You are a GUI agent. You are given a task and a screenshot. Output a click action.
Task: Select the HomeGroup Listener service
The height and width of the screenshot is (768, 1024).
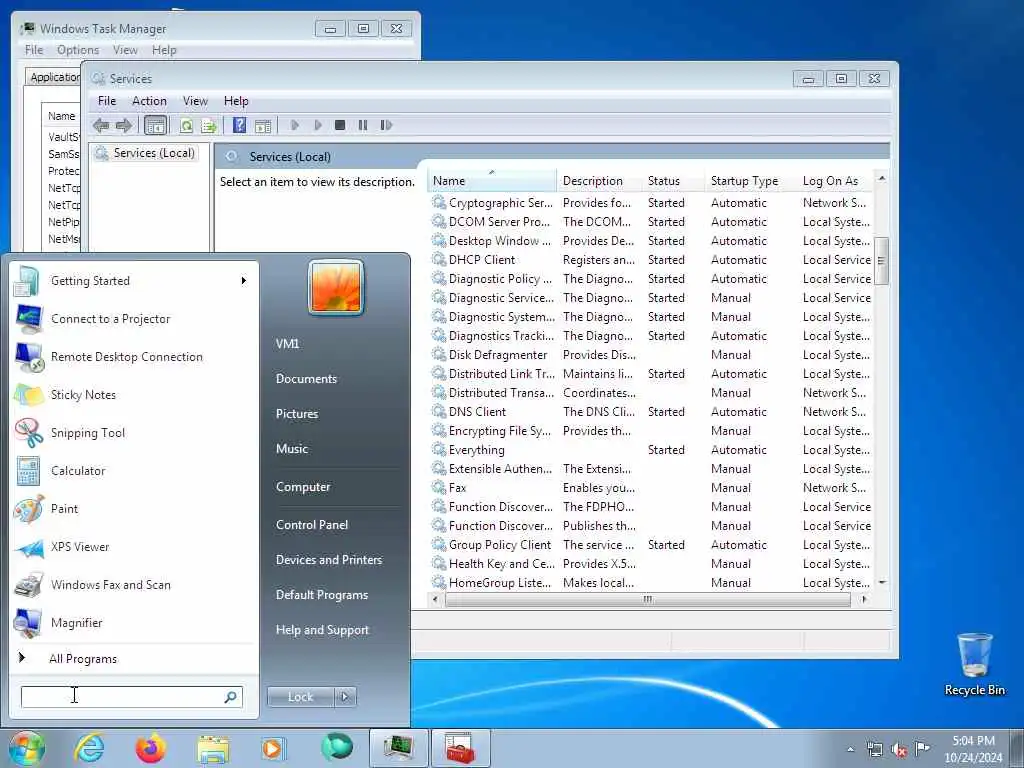point(651,583)
